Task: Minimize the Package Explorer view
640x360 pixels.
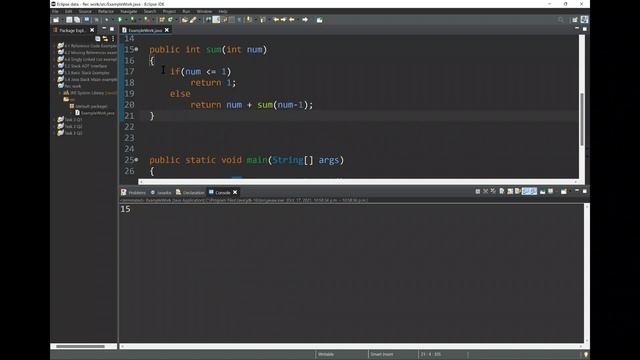Action: (104, 29)
